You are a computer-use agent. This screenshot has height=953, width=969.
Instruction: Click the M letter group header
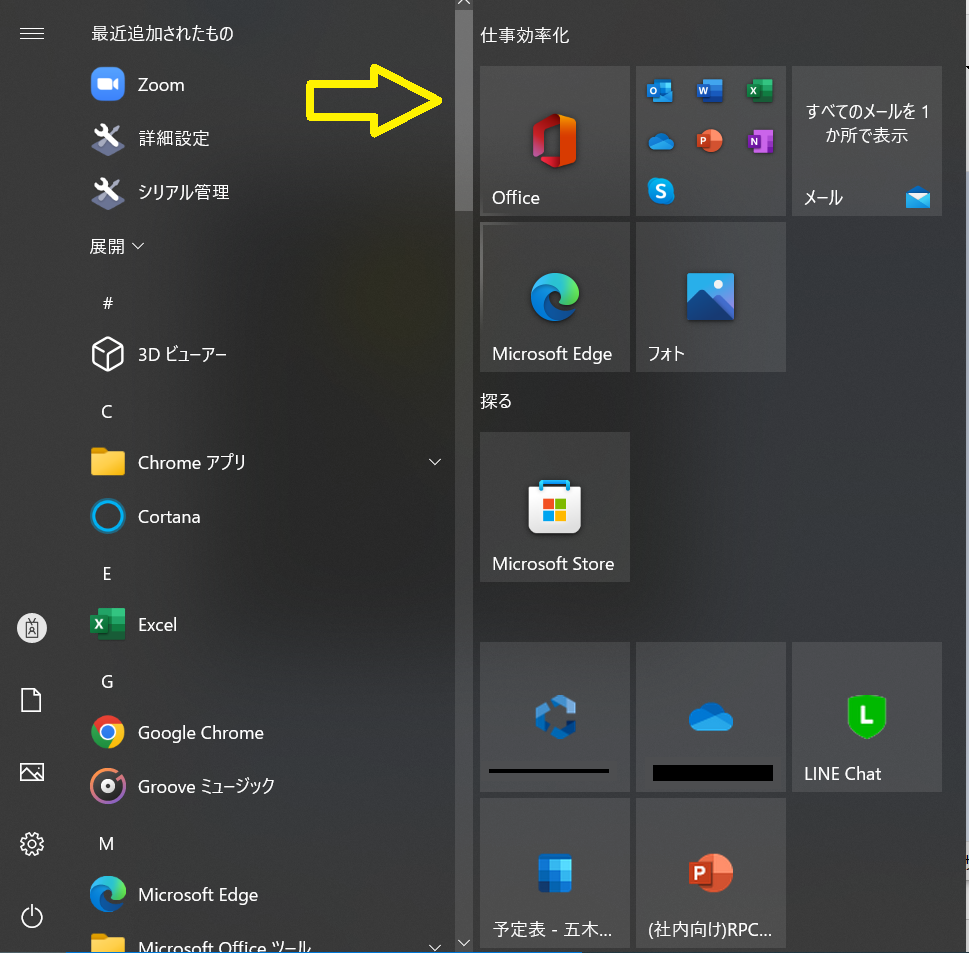click(106, 844)
